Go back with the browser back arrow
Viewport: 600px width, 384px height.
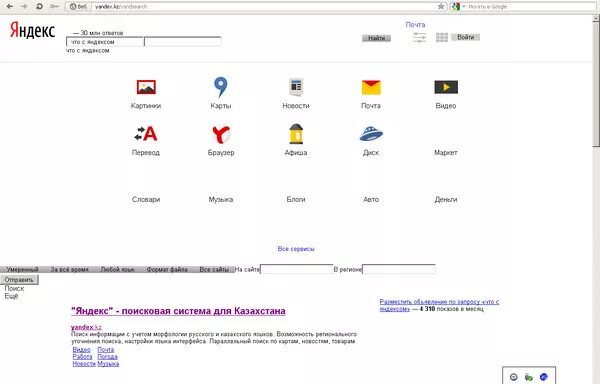pyautogui.click(x=10, y=7)
